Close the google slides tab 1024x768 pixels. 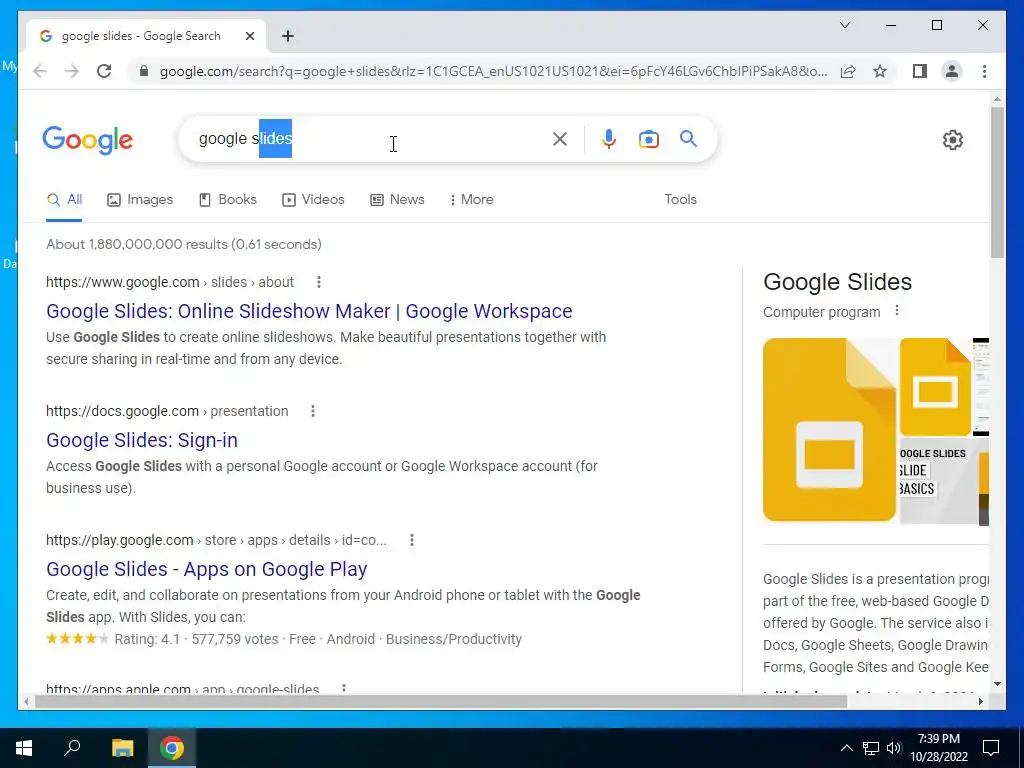pos(249,36)
